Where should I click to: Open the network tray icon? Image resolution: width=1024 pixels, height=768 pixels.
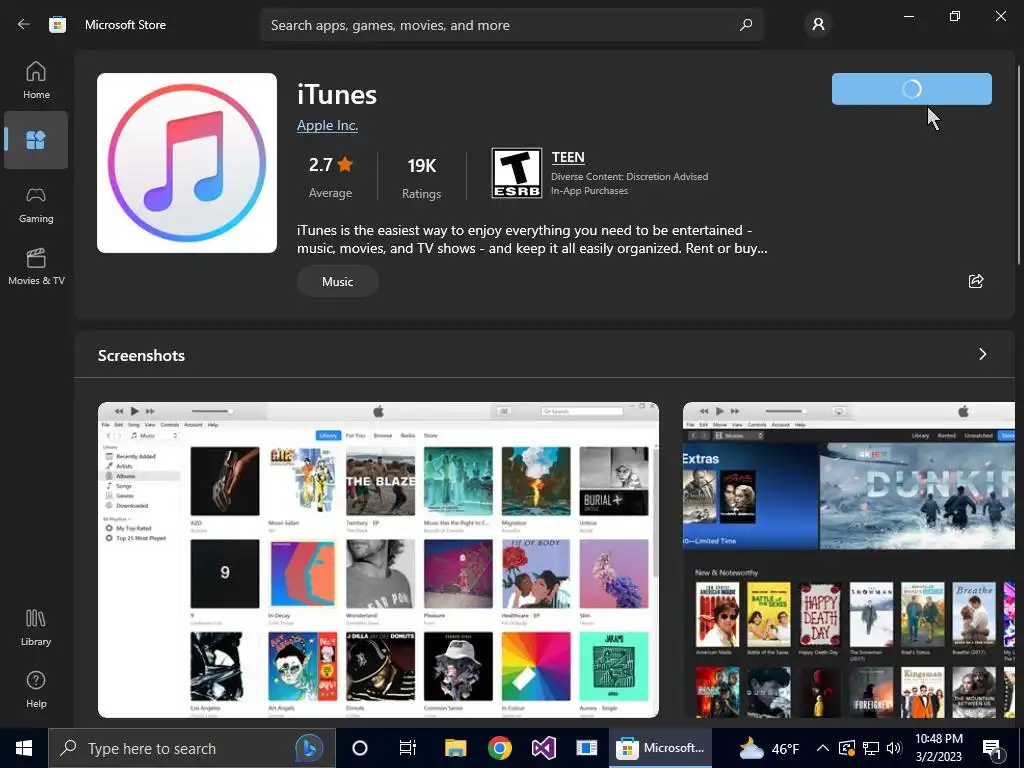[x=871, y=748]
